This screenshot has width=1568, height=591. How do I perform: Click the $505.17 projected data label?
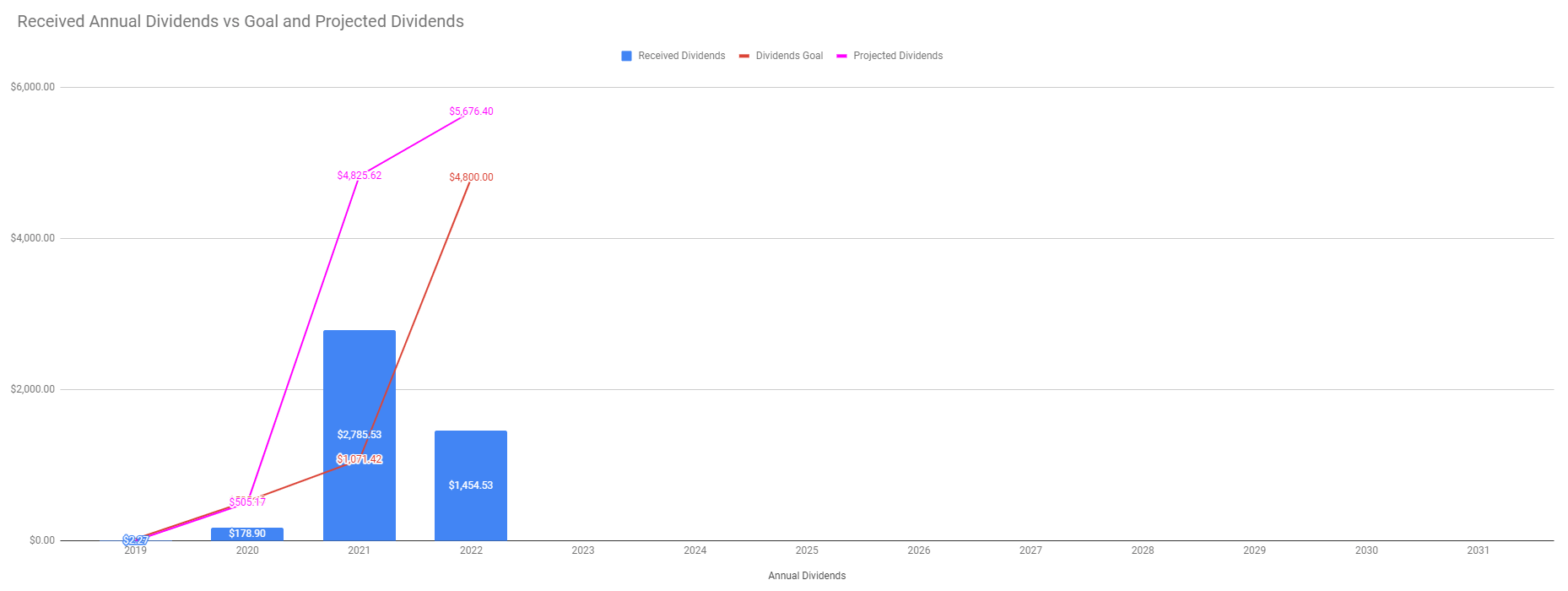click(247, 502)
